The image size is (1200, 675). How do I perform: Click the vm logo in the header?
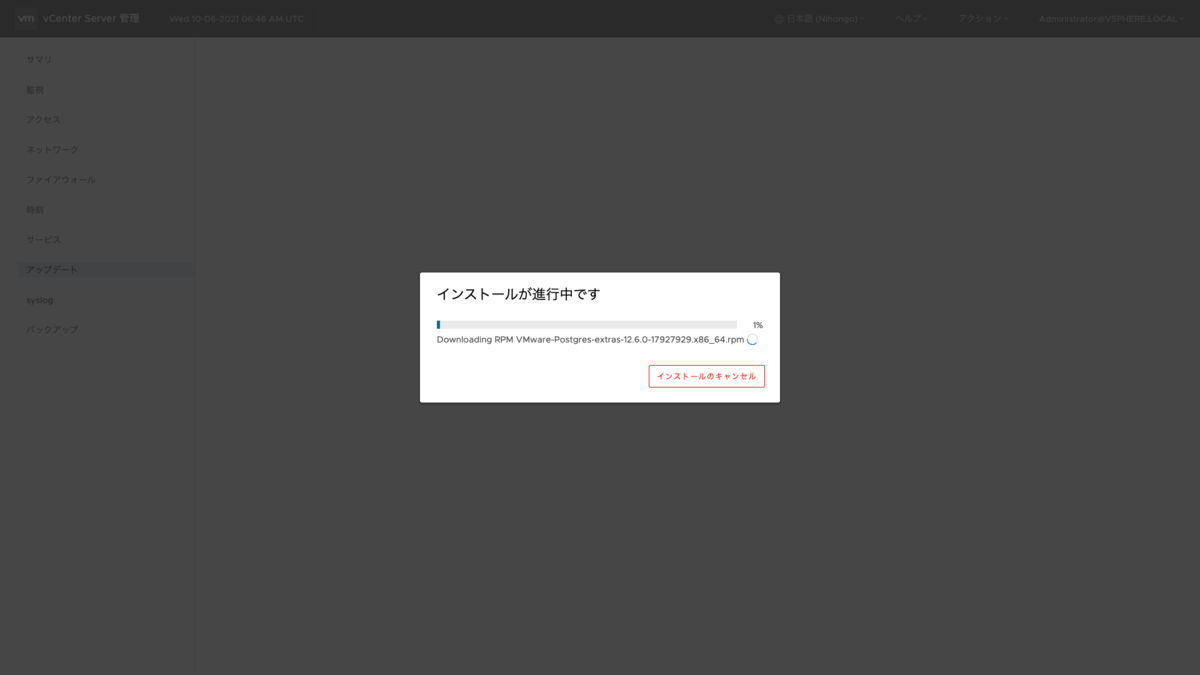26,18
